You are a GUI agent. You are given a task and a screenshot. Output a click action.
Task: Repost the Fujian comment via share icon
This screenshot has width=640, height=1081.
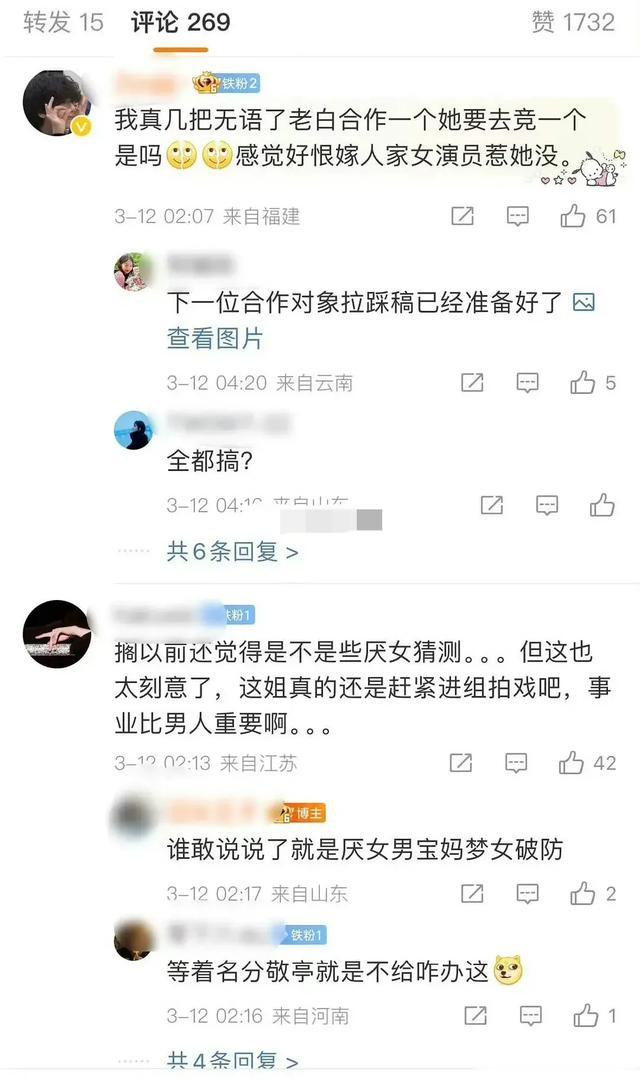(462, 216)
